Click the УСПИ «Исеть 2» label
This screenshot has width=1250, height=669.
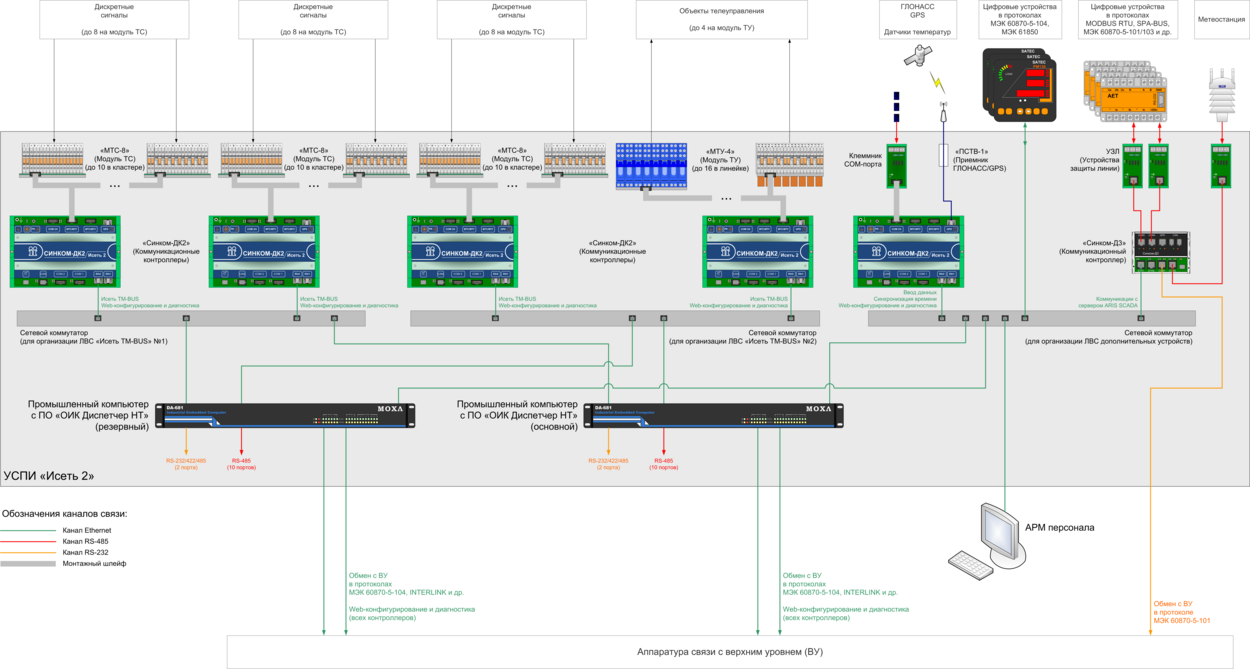(49, 475)
